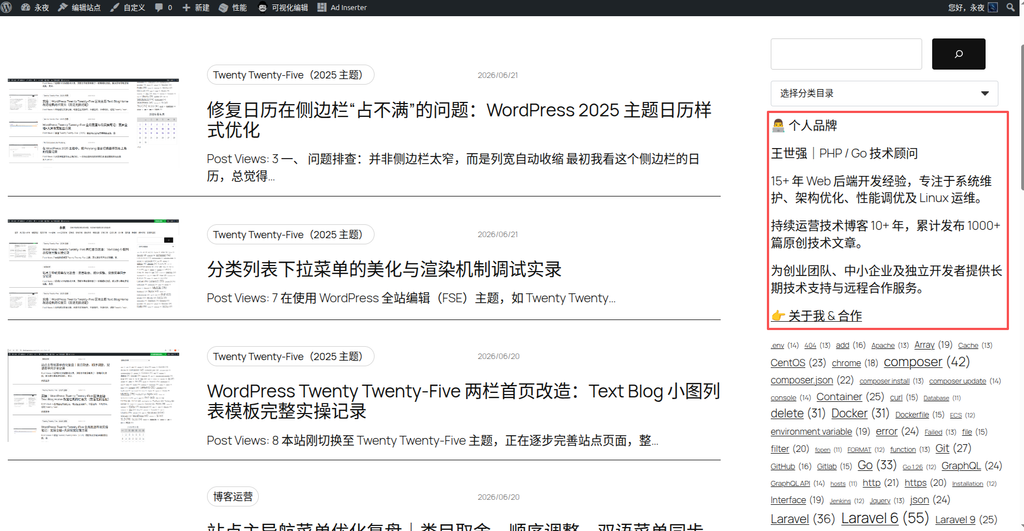The height and width of the screenshot is (531, 1024).
Task: Open thumbnail of 分类列表下拉菜单 post
Action: coord(93,264)
